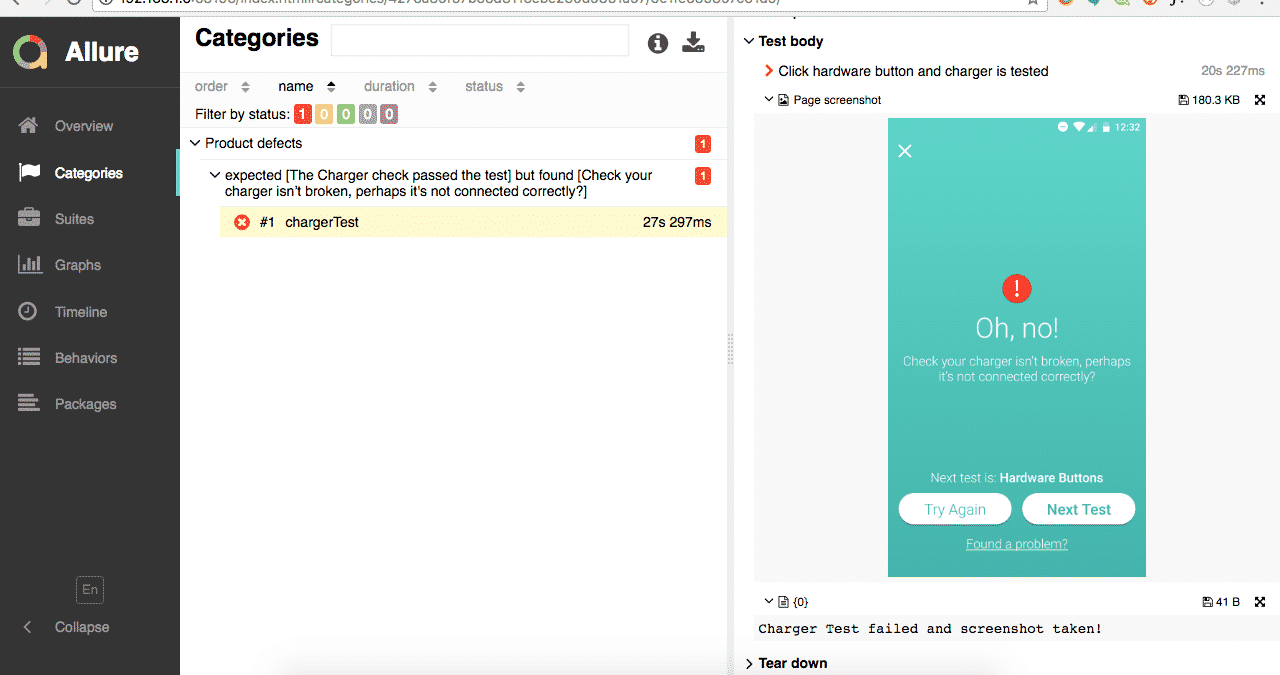Expand Page screenshot to fullscreen
This screenshot has height=675, width=1280.
(x=1260, y=100)
